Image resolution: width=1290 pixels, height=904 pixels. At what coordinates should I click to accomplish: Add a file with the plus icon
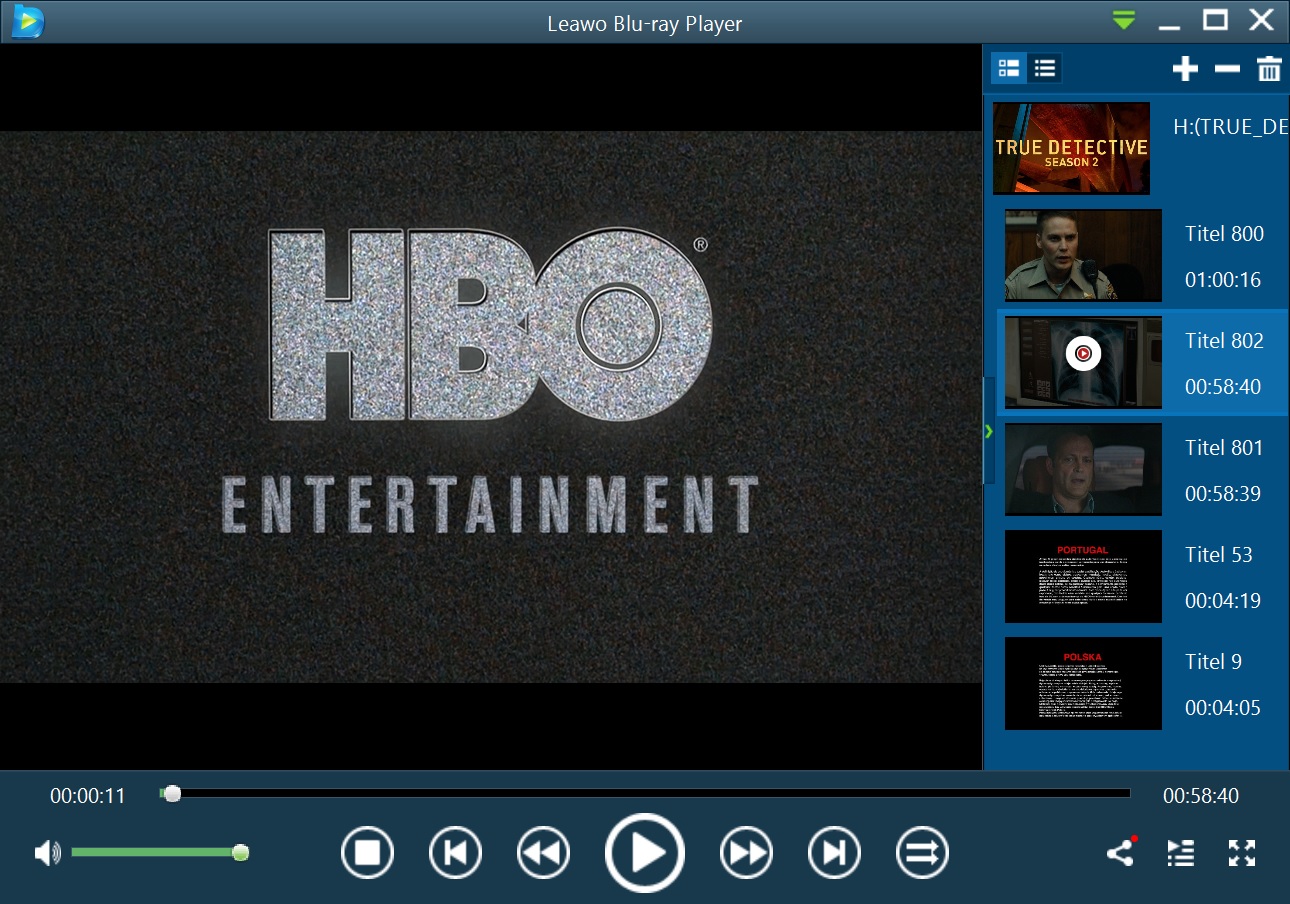coord(1185,69)
